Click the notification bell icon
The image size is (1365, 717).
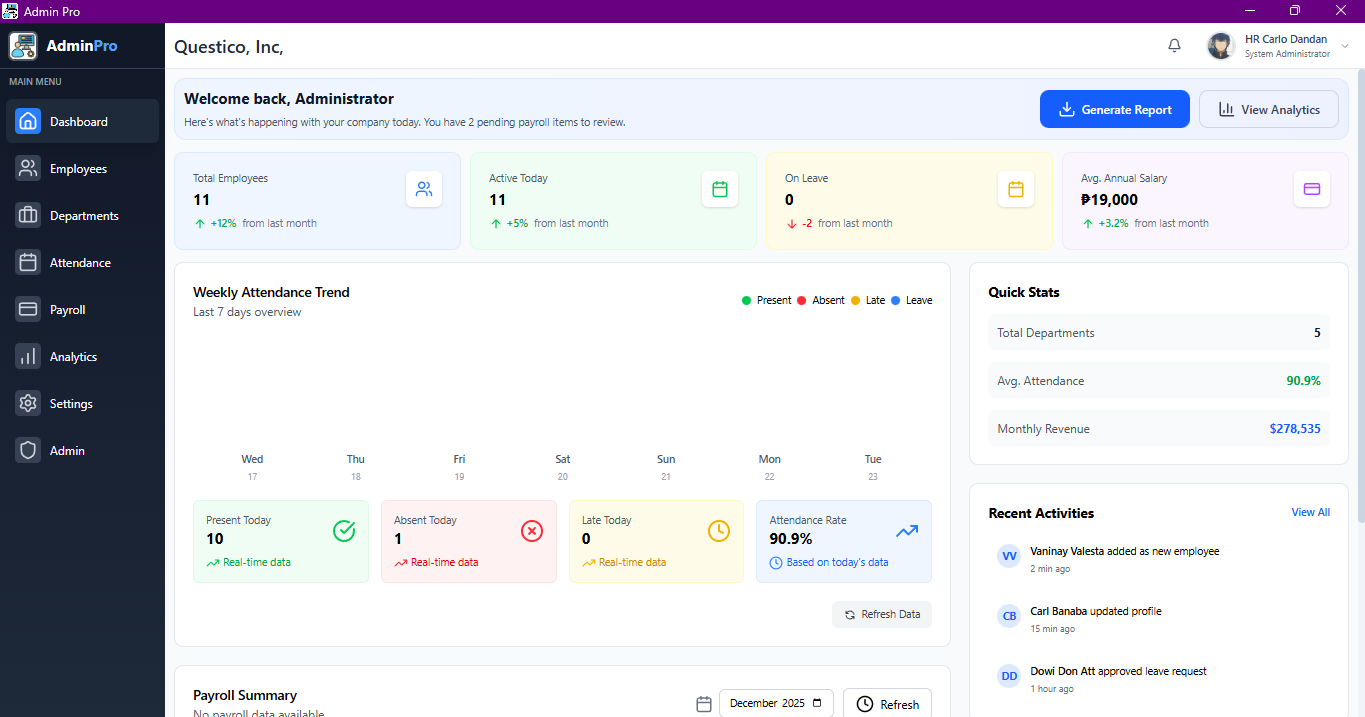tap(1175, 46)
